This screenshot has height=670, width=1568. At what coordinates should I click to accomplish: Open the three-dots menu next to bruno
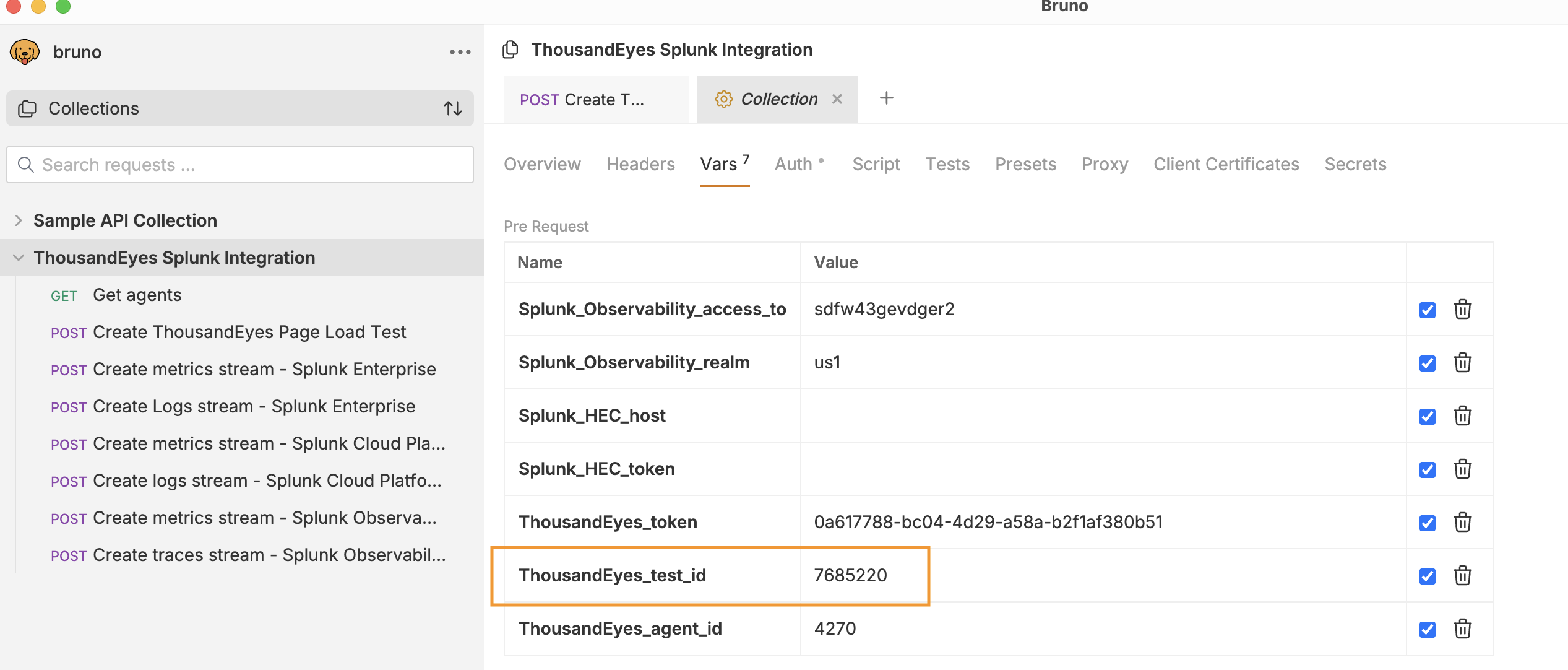pos(460,52)
